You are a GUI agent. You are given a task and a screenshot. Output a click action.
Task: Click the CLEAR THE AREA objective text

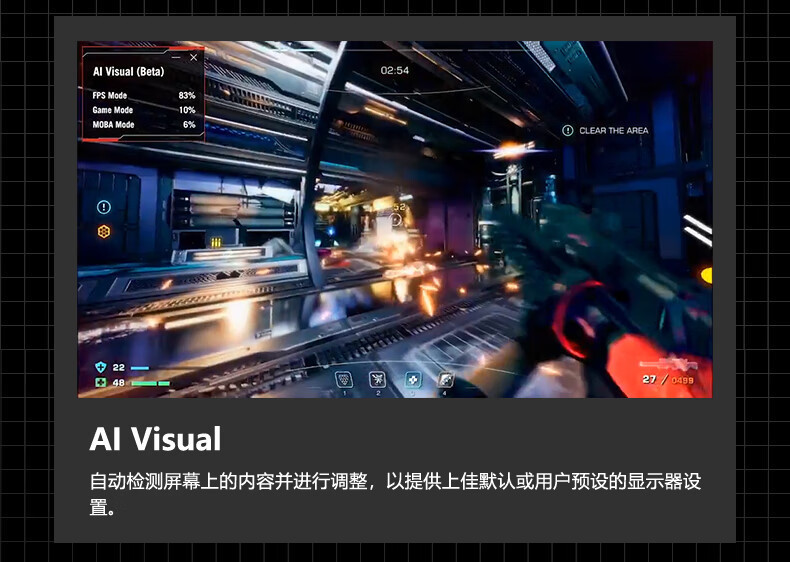(614, 131)
